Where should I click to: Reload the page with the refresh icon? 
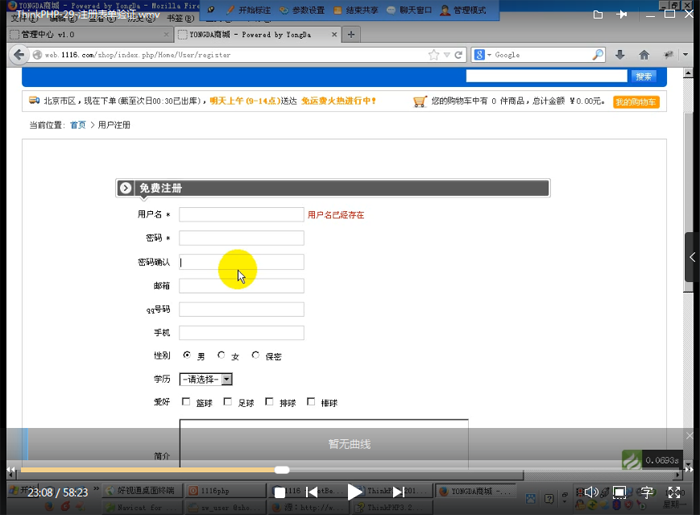coord(458,55)
